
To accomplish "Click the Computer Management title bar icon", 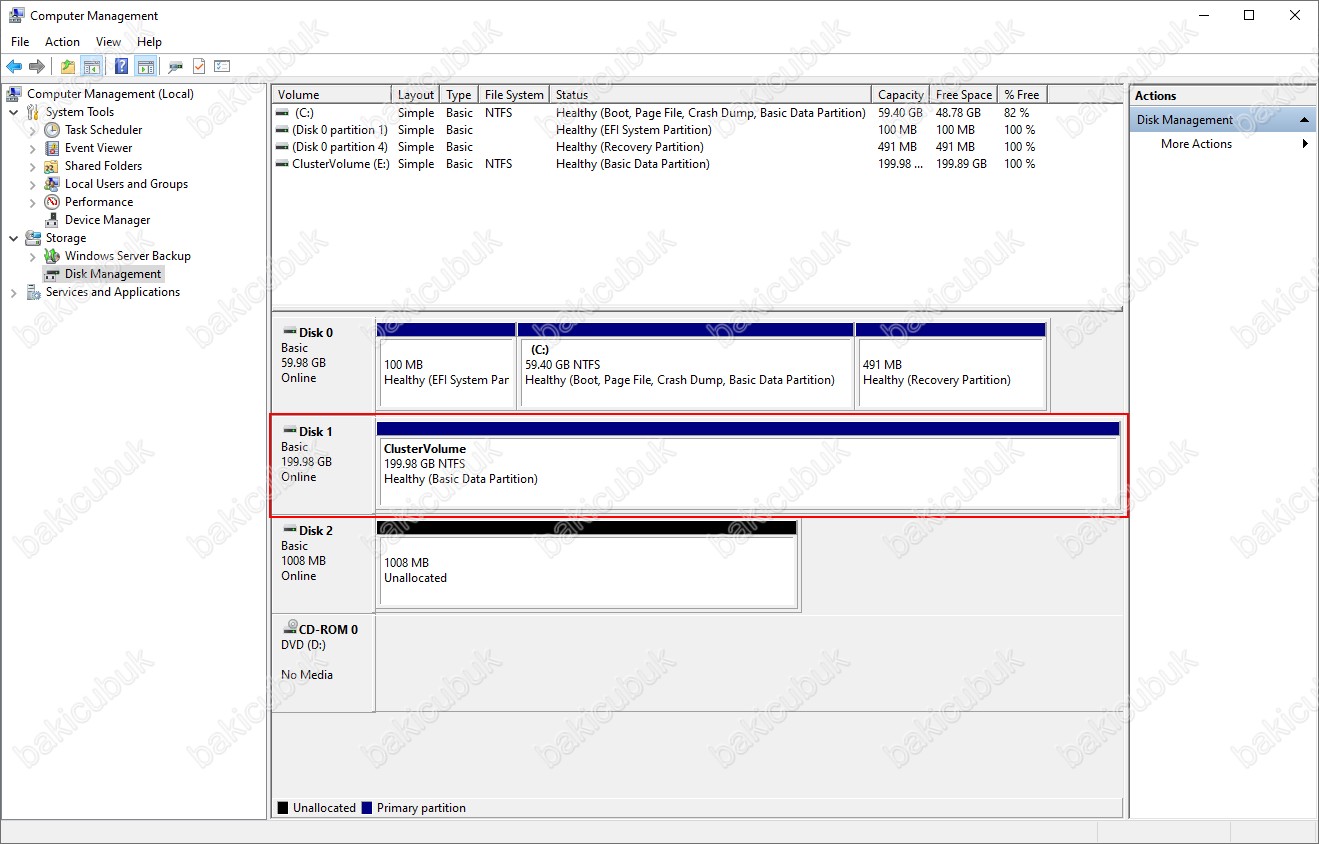I will tap(16, 15).
